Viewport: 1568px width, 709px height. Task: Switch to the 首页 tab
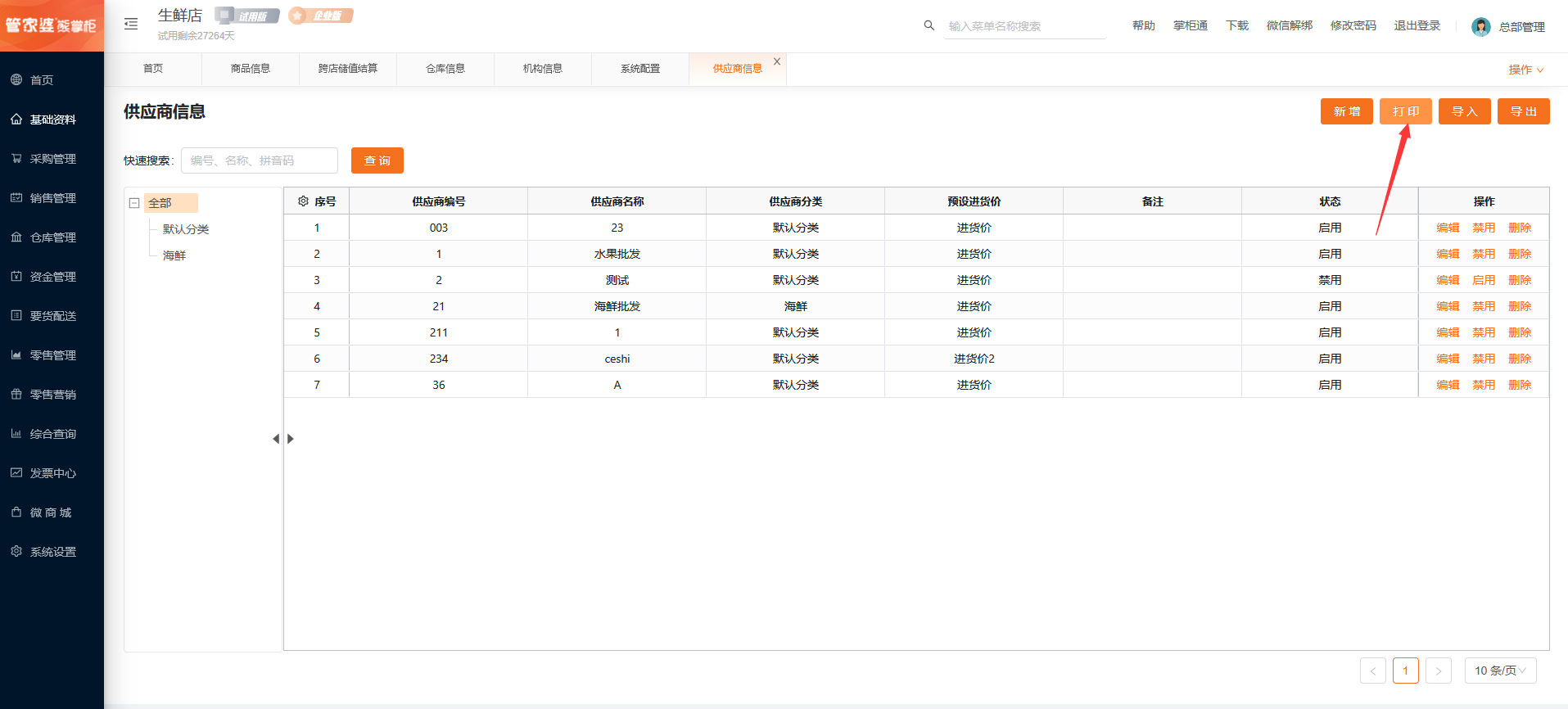153,69
